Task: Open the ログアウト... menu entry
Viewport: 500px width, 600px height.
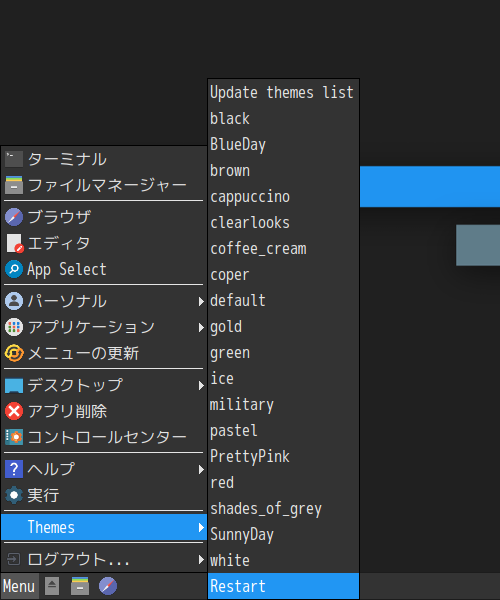Action: 104,559
